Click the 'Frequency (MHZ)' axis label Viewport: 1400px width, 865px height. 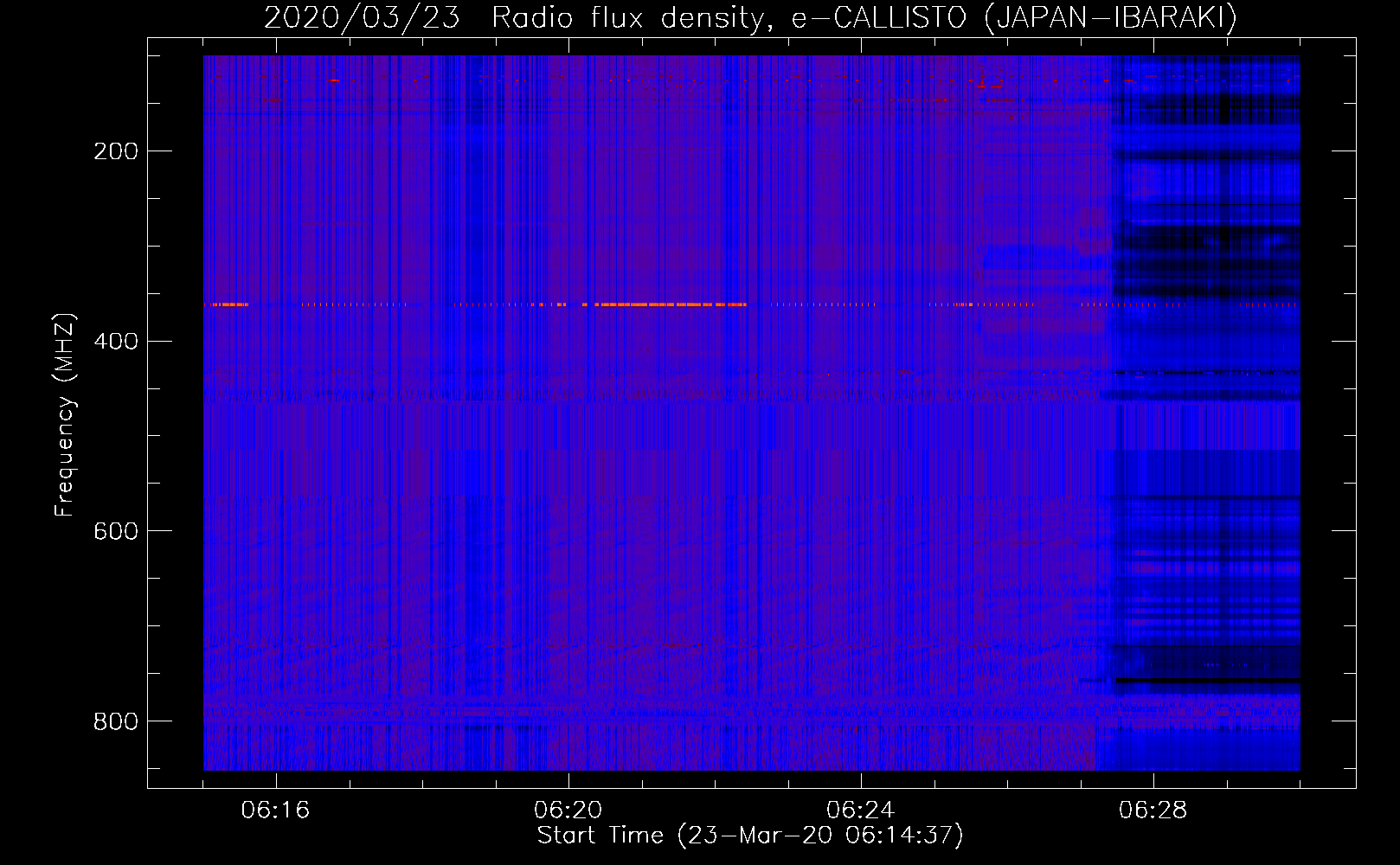pos(65,414)
